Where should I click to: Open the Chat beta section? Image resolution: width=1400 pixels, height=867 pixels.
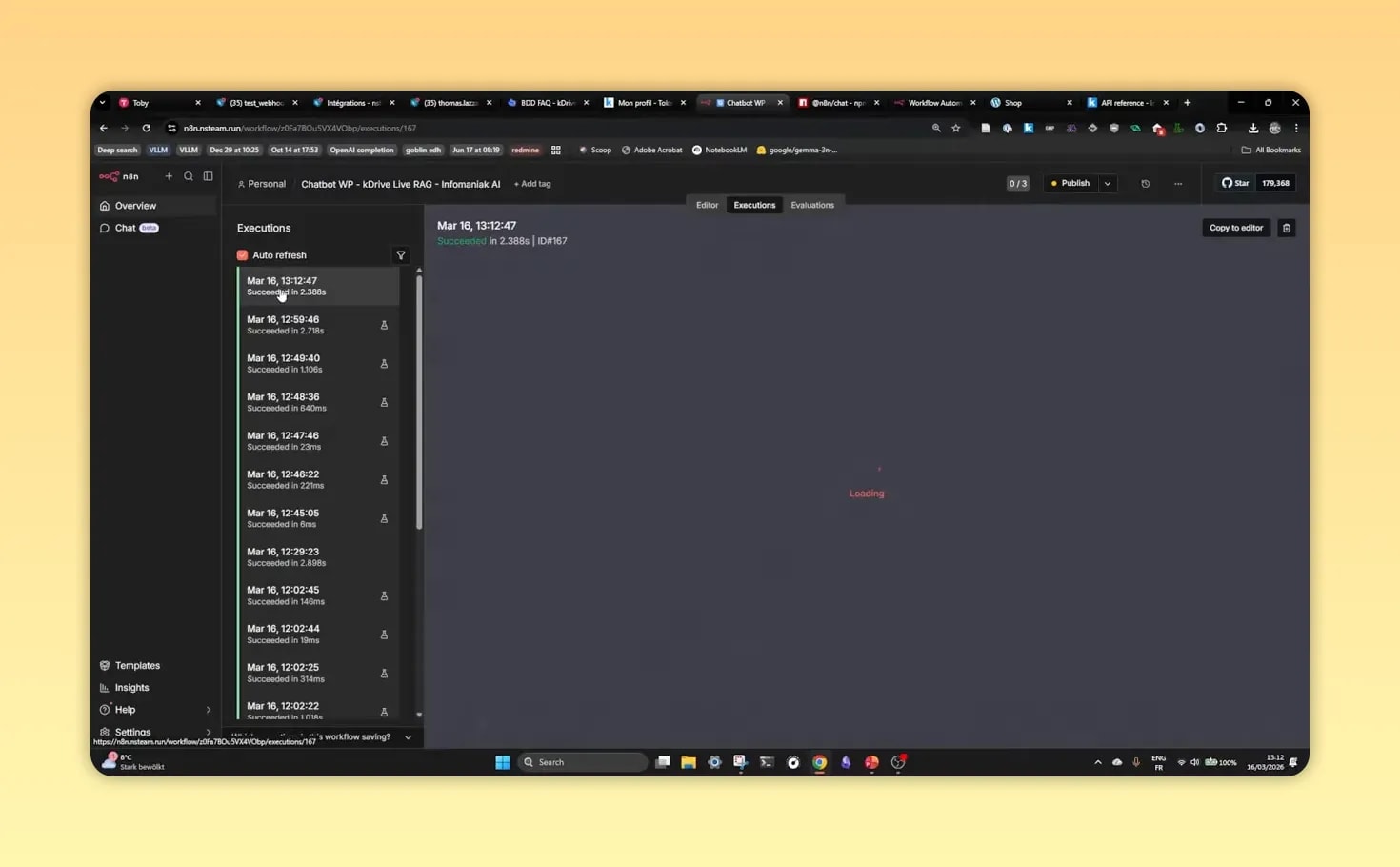(125, 228)
